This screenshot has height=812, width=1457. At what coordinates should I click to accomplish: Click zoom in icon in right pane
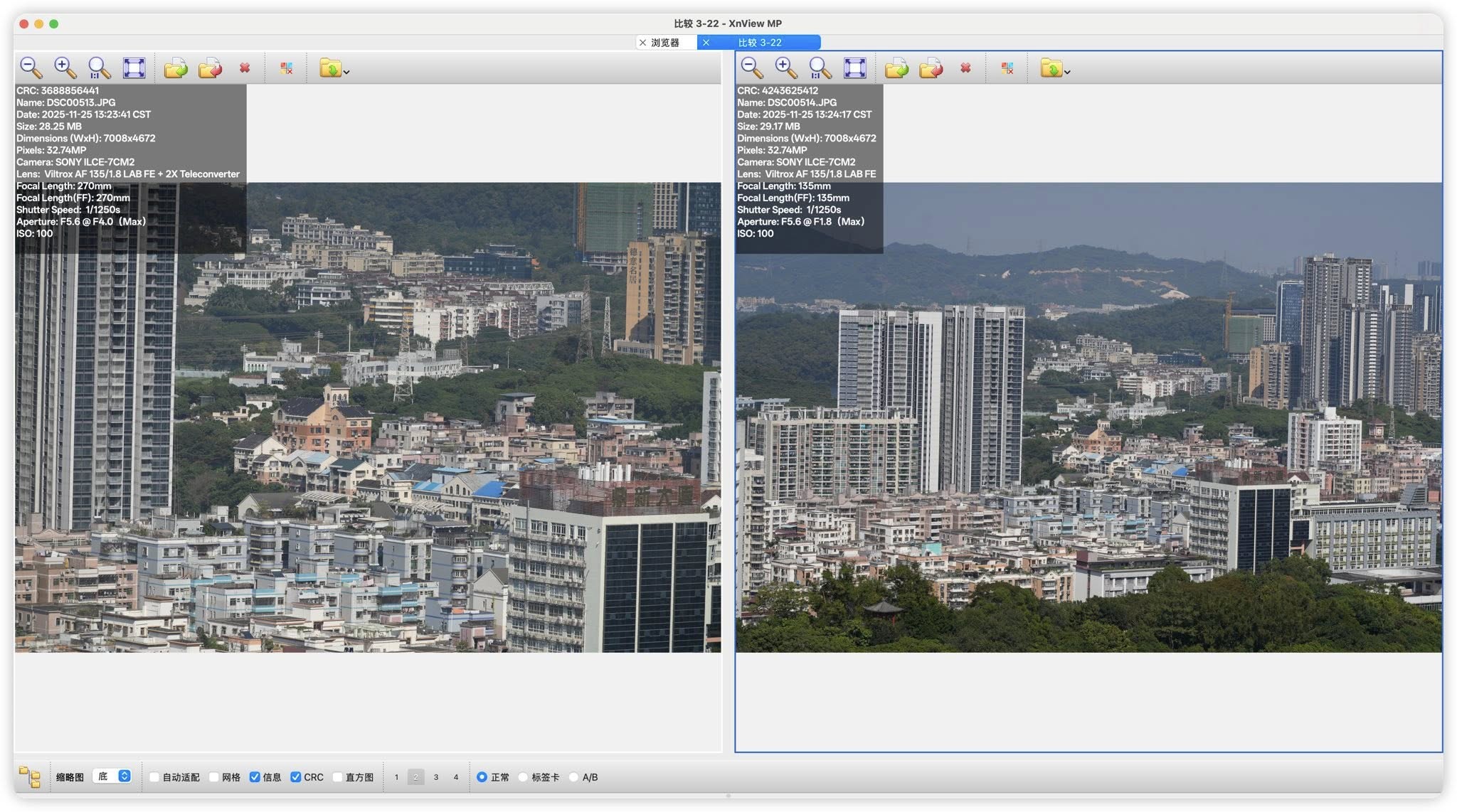pyautogui.click(x=785, y=68)
